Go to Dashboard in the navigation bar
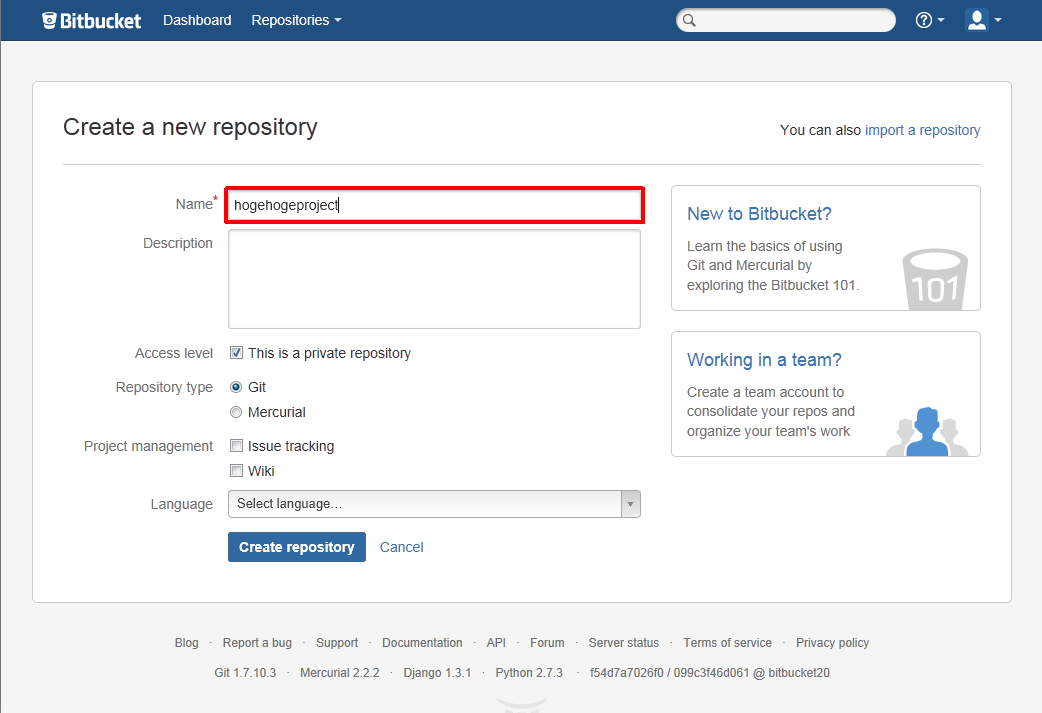 197,20
